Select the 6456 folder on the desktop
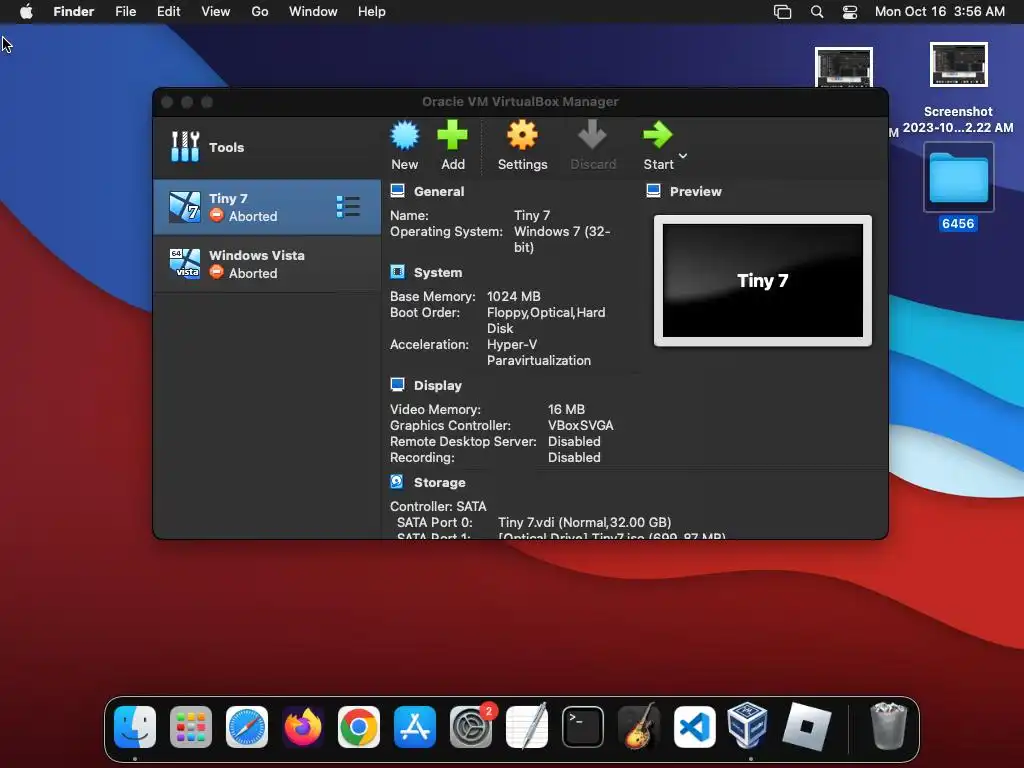 tap(958, 187)
